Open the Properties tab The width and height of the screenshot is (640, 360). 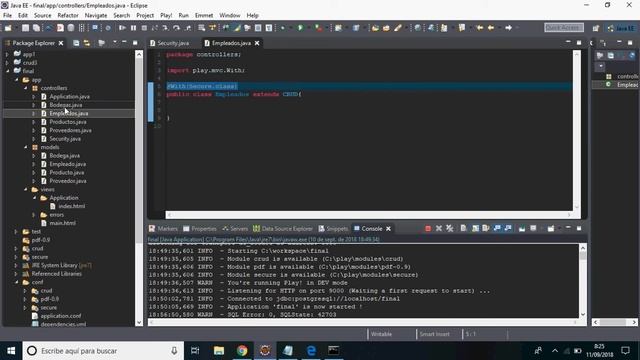point(200,229)
